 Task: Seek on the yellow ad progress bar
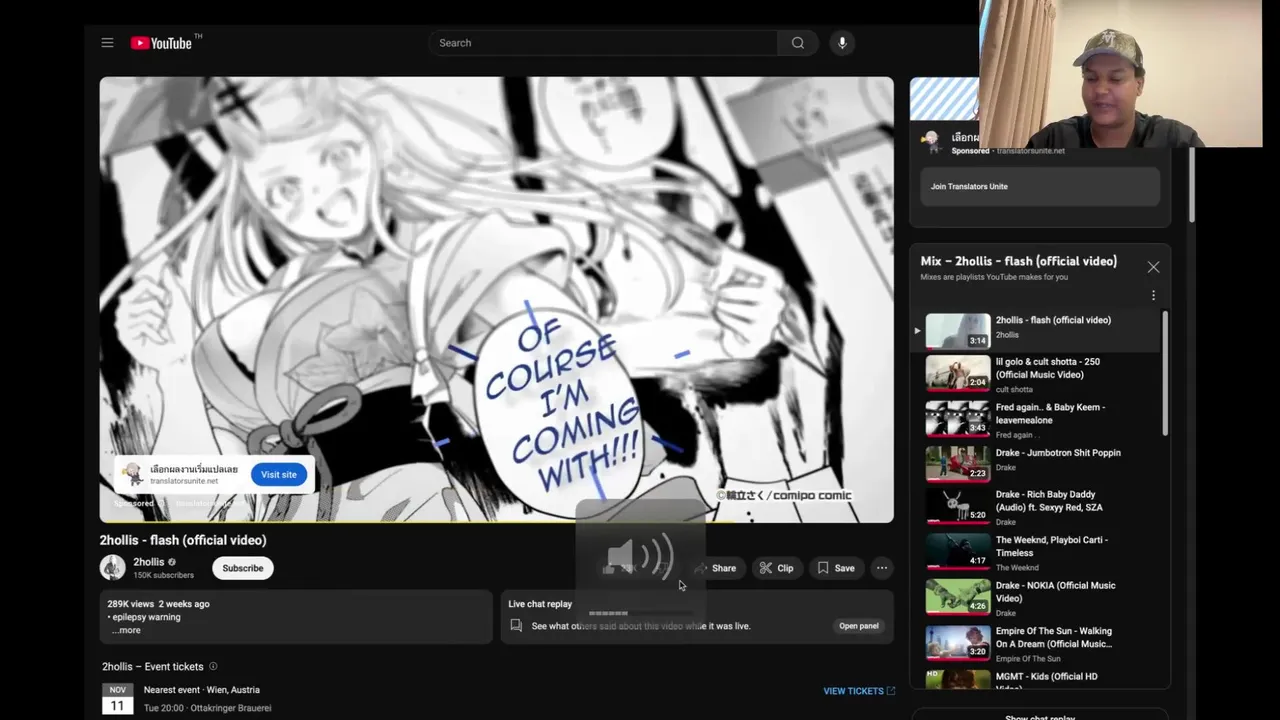496,521
